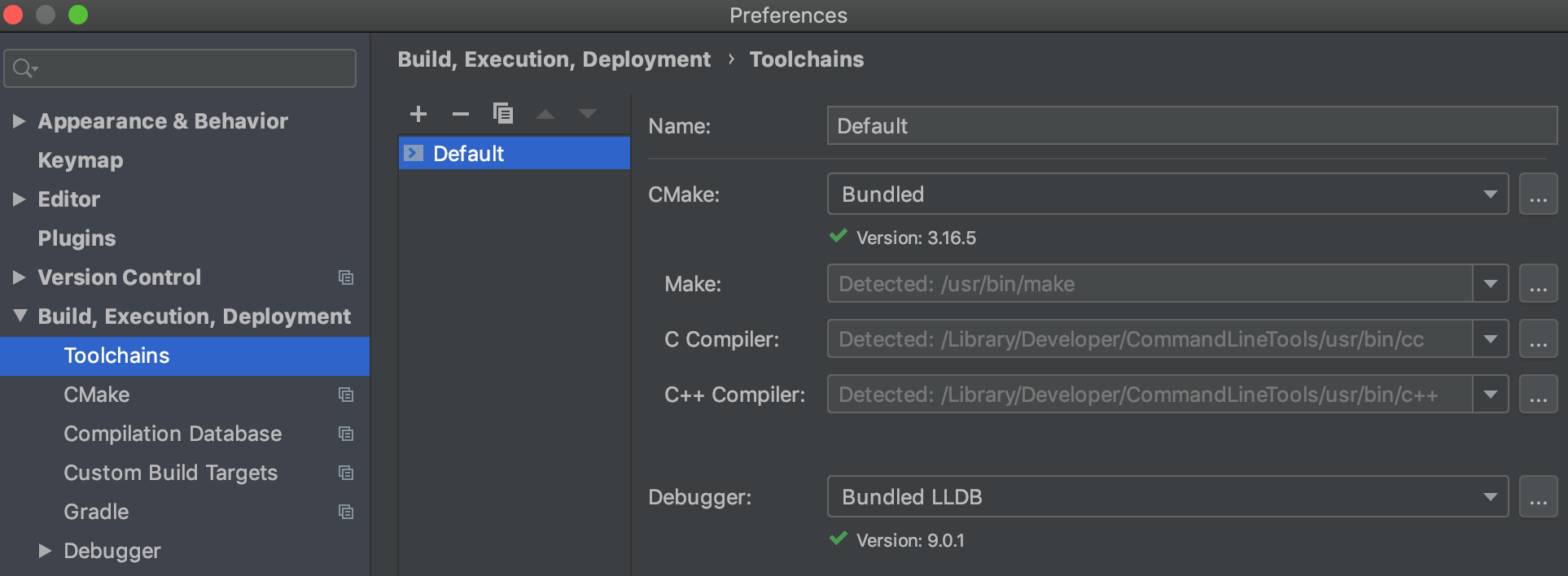Click Debugger Version: 9.0.1 text

click(x=910, y=541)
